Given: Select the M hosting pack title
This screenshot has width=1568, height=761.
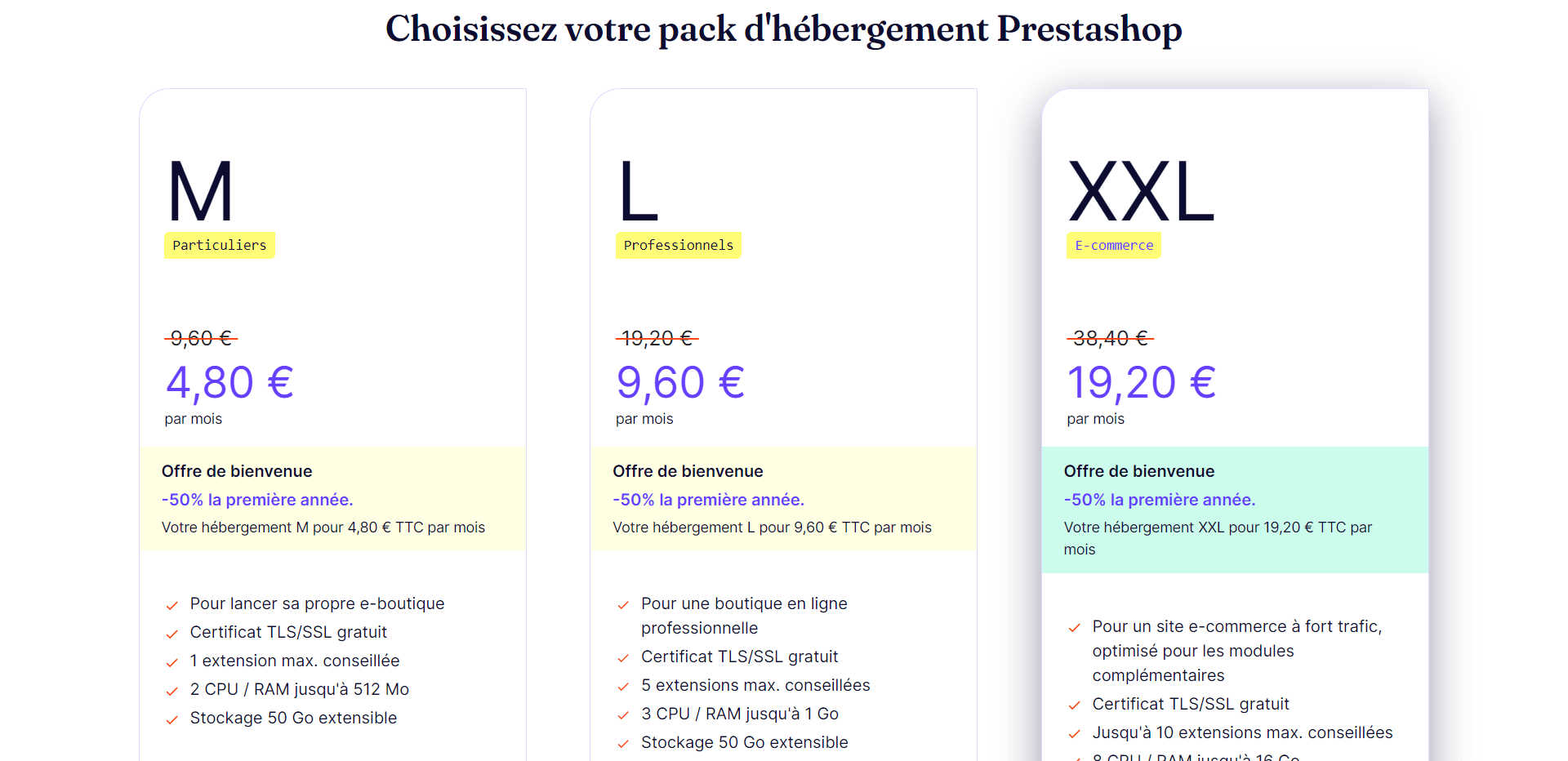Looking at the screenshot, I should pos(200,193).
